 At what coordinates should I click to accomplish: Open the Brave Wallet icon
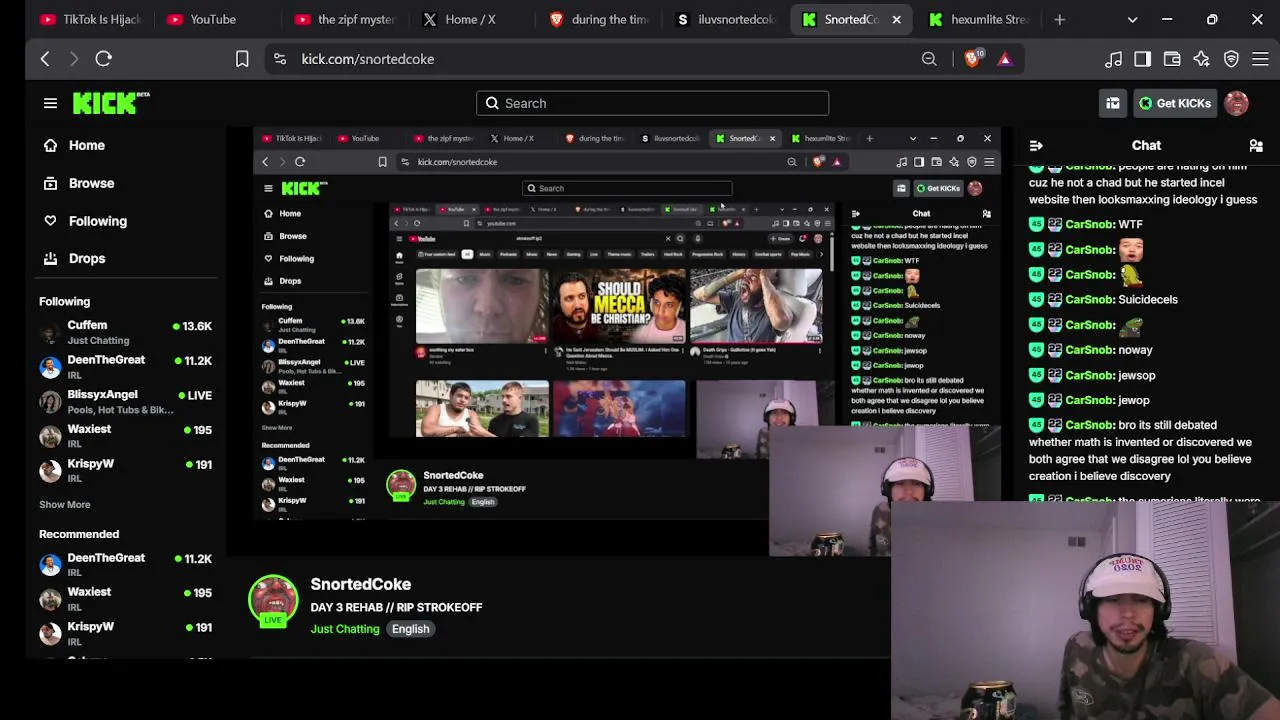pos(1172,59)
